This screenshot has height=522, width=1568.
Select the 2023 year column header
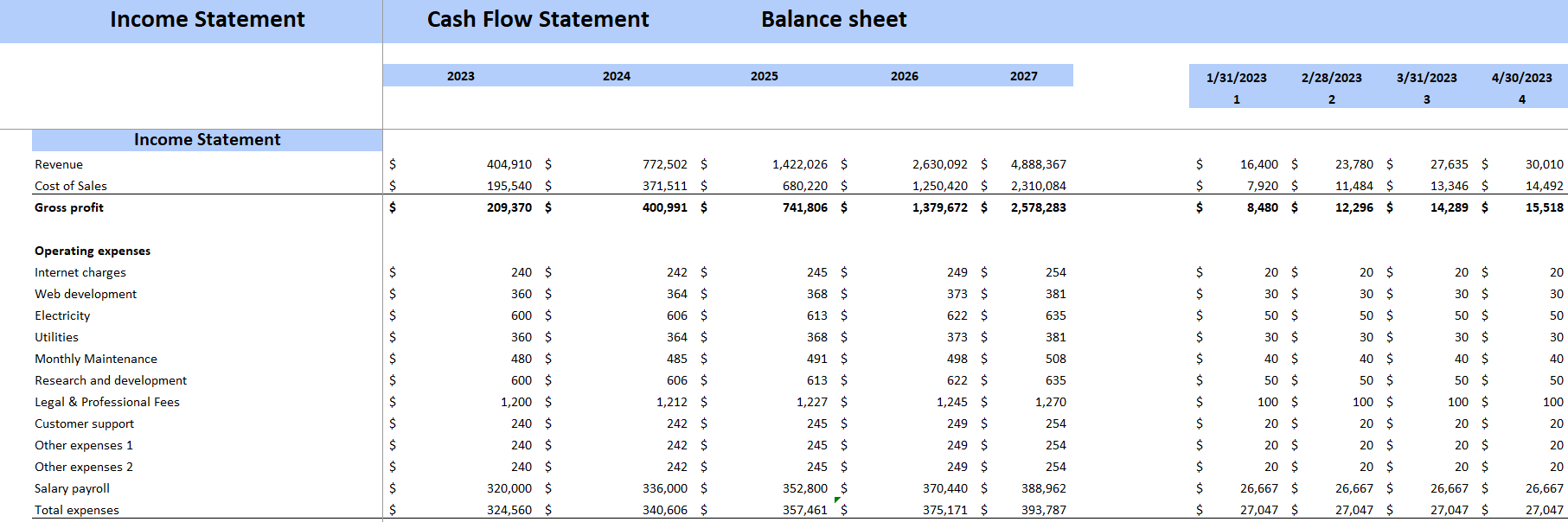point(461,76)
